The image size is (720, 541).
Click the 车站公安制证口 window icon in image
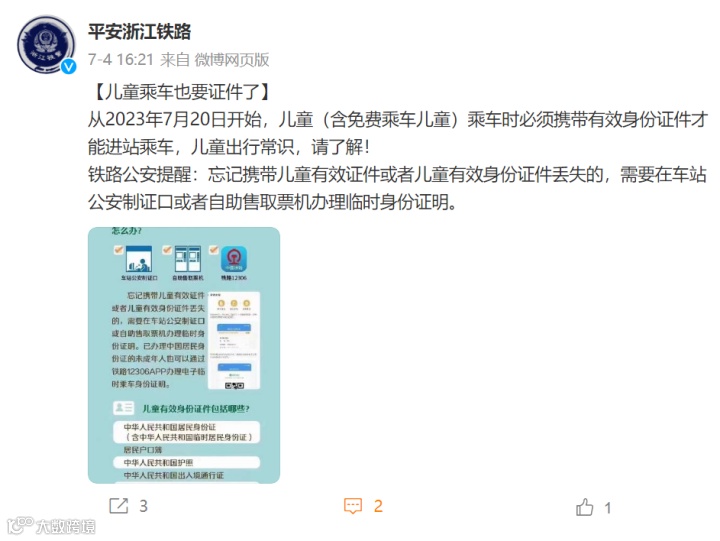[139, 259]
